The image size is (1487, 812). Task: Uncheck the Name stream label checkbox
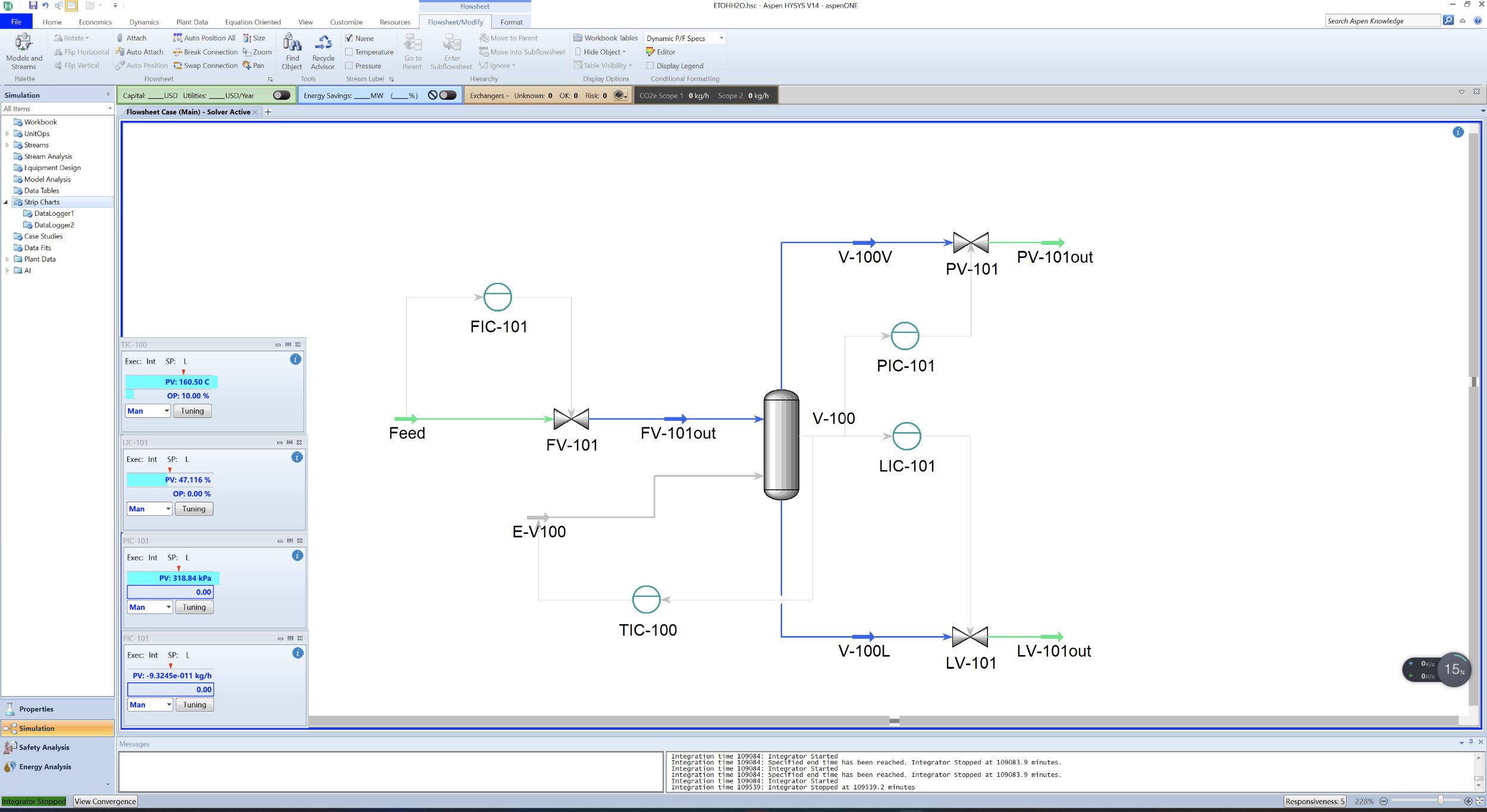click(x=349, y=39)
